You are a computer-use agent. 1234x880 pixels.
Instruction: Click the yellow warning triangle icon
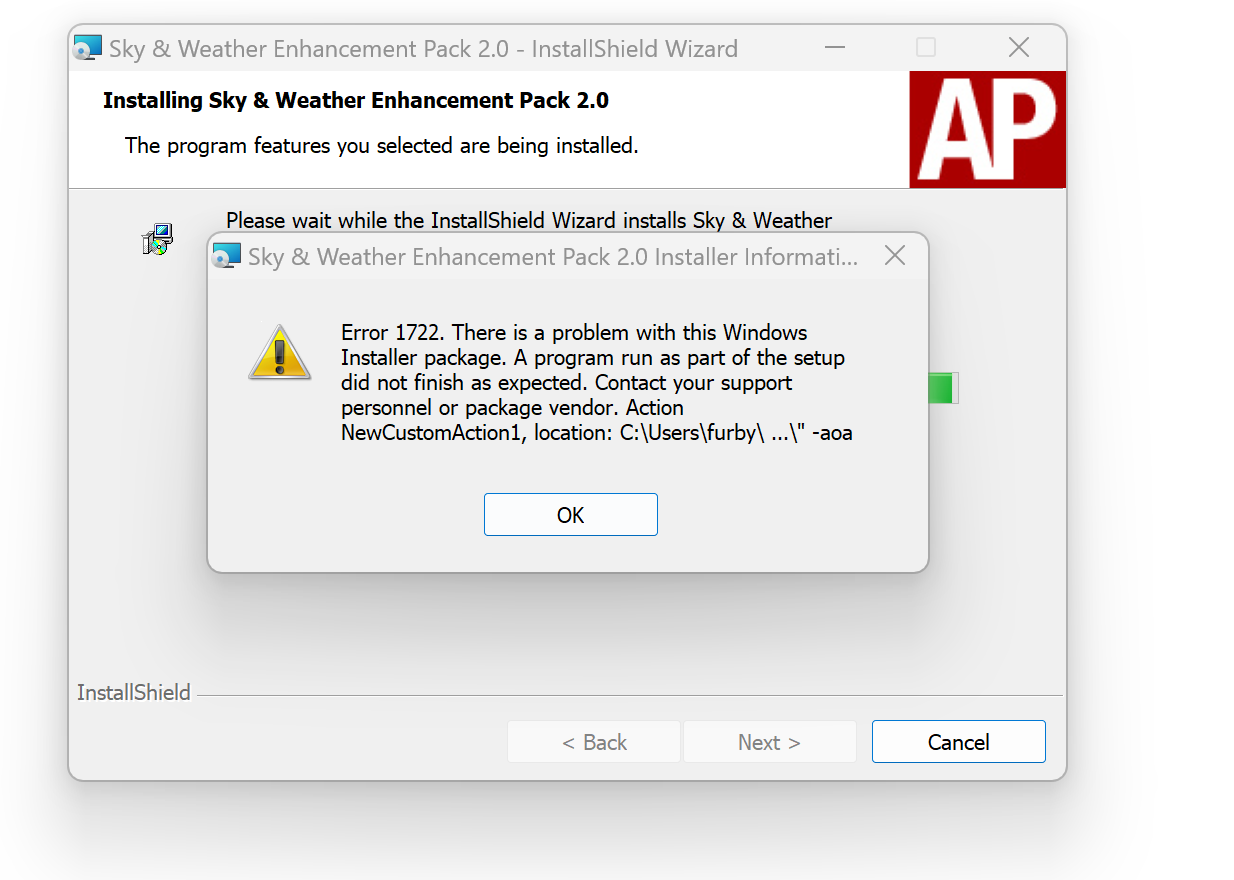(280, 352)
